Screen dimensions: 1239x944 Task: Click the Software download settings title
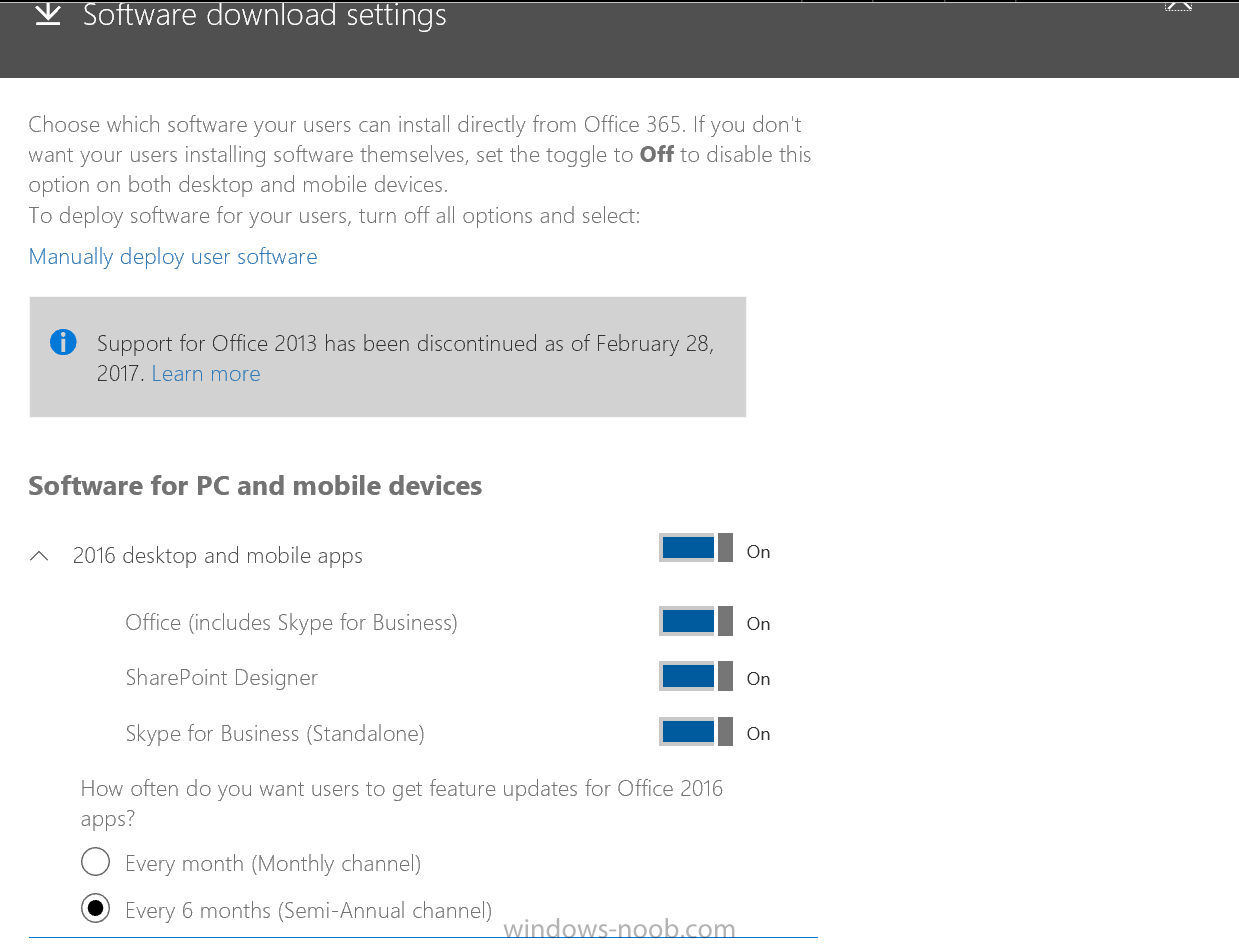point(265,15)
